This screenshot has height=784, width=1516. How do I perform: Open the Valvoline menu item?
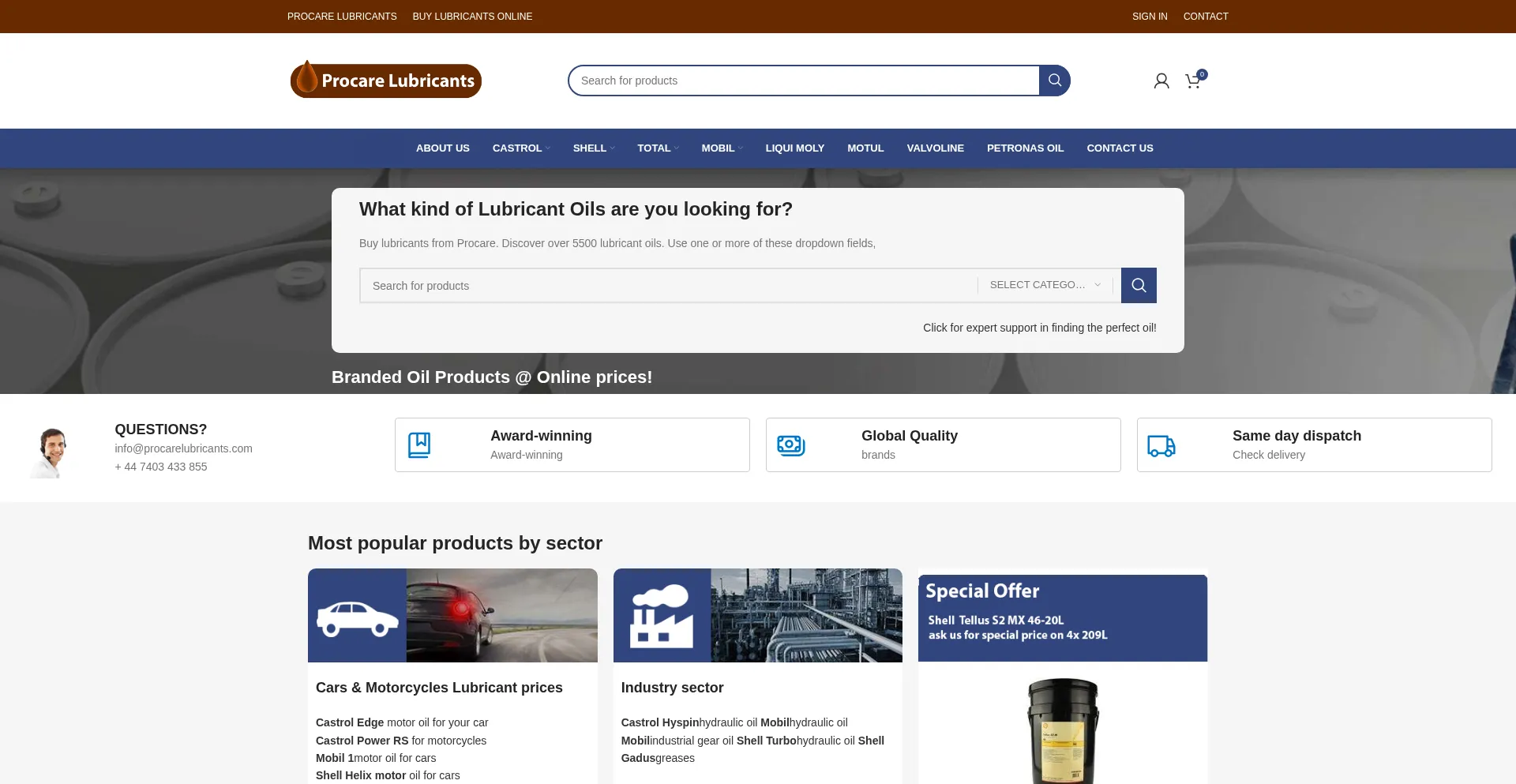(936, 148)
